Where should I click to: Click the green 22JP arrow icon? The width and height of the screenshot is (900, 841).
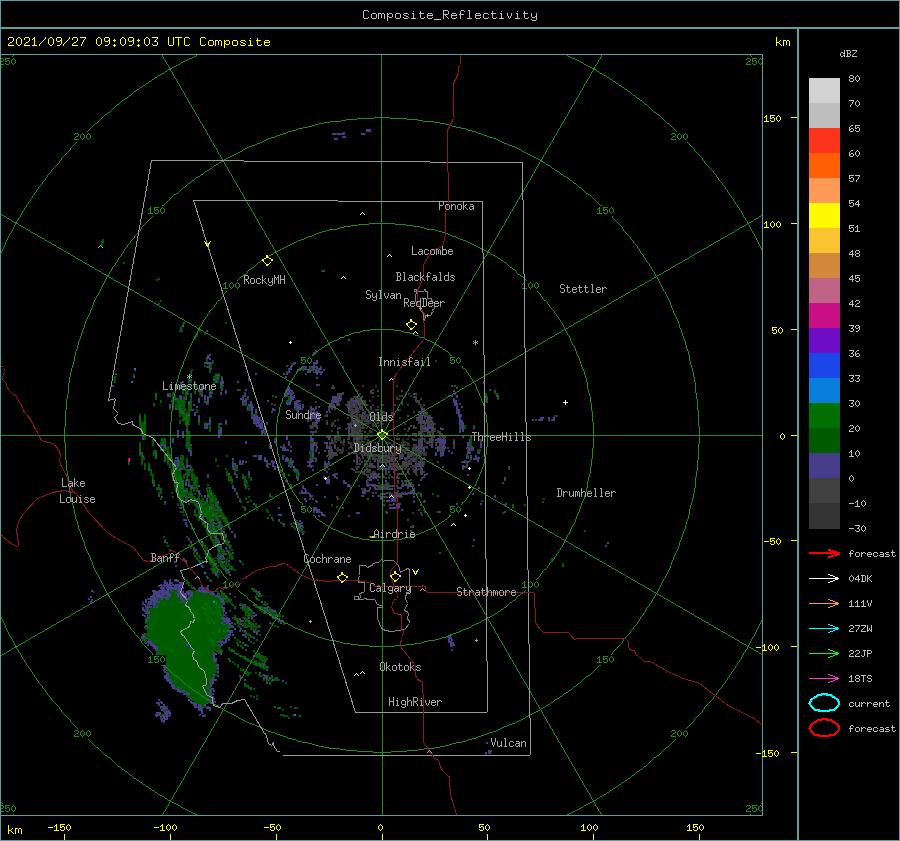click(824, 653)
